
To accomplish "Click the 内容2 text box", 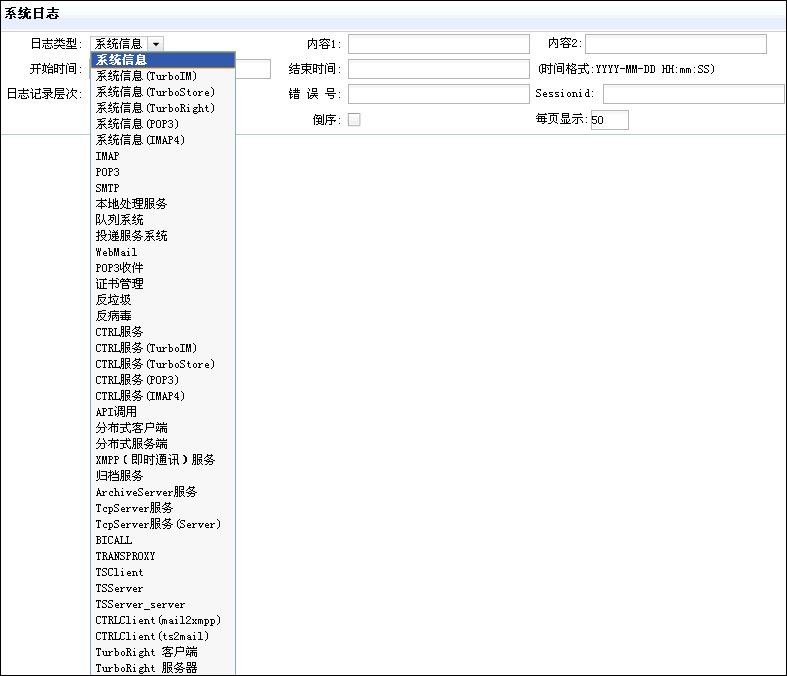I will [675, 44].
